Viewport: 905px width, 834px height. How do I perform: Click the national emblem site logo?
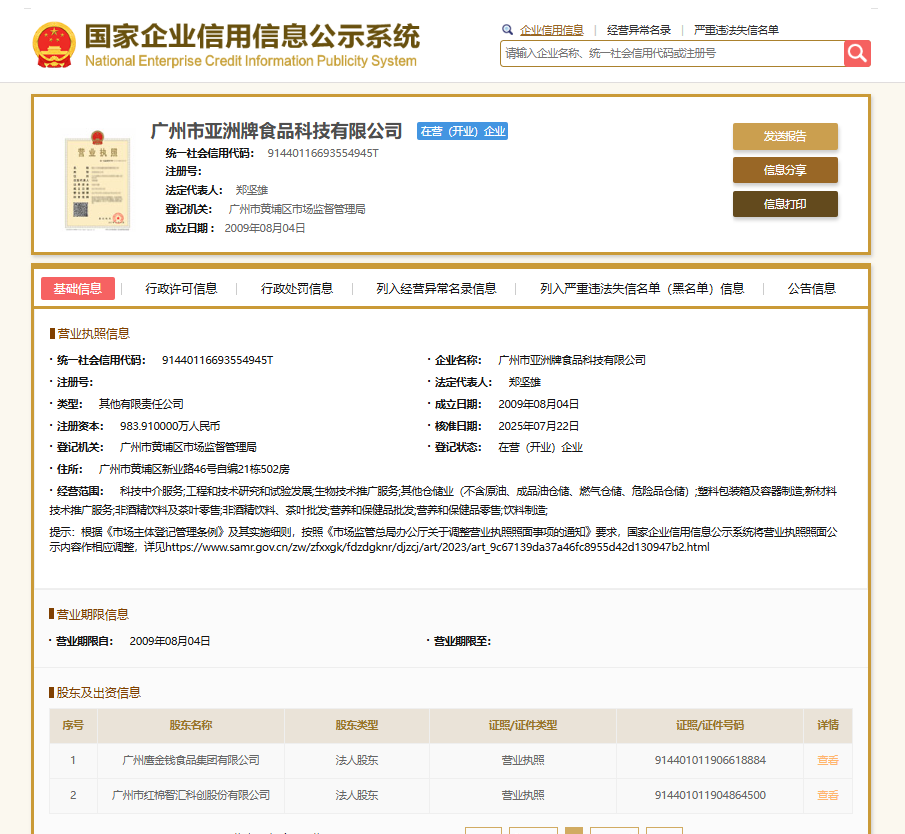coord(54,45)
